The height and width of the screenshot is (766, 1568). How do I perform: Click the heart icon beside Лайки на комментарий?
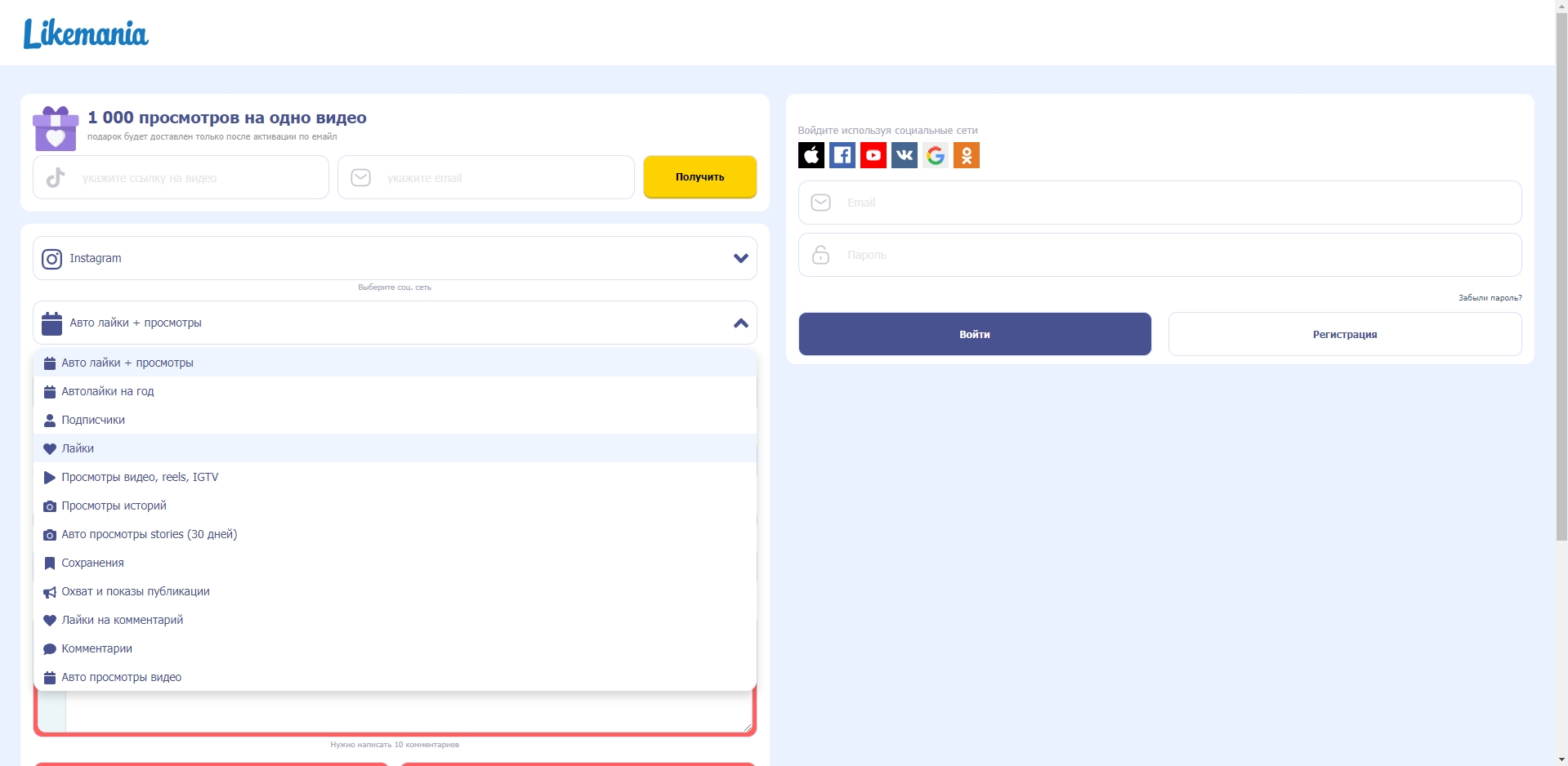click(x=50, y=621)
